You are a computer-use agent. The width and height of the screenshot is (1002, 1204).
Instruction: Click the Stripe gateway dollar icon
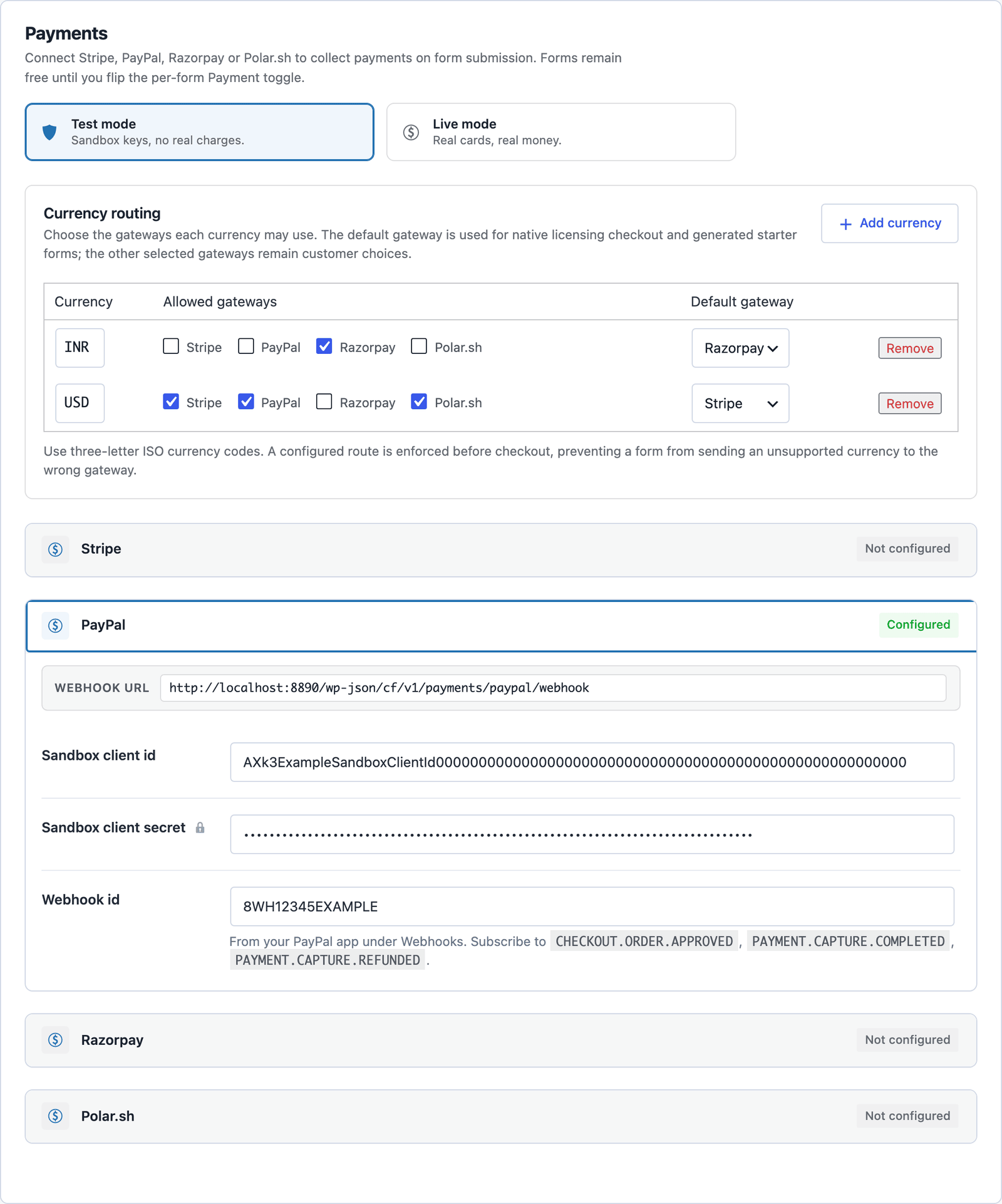[x=56, y=549]
